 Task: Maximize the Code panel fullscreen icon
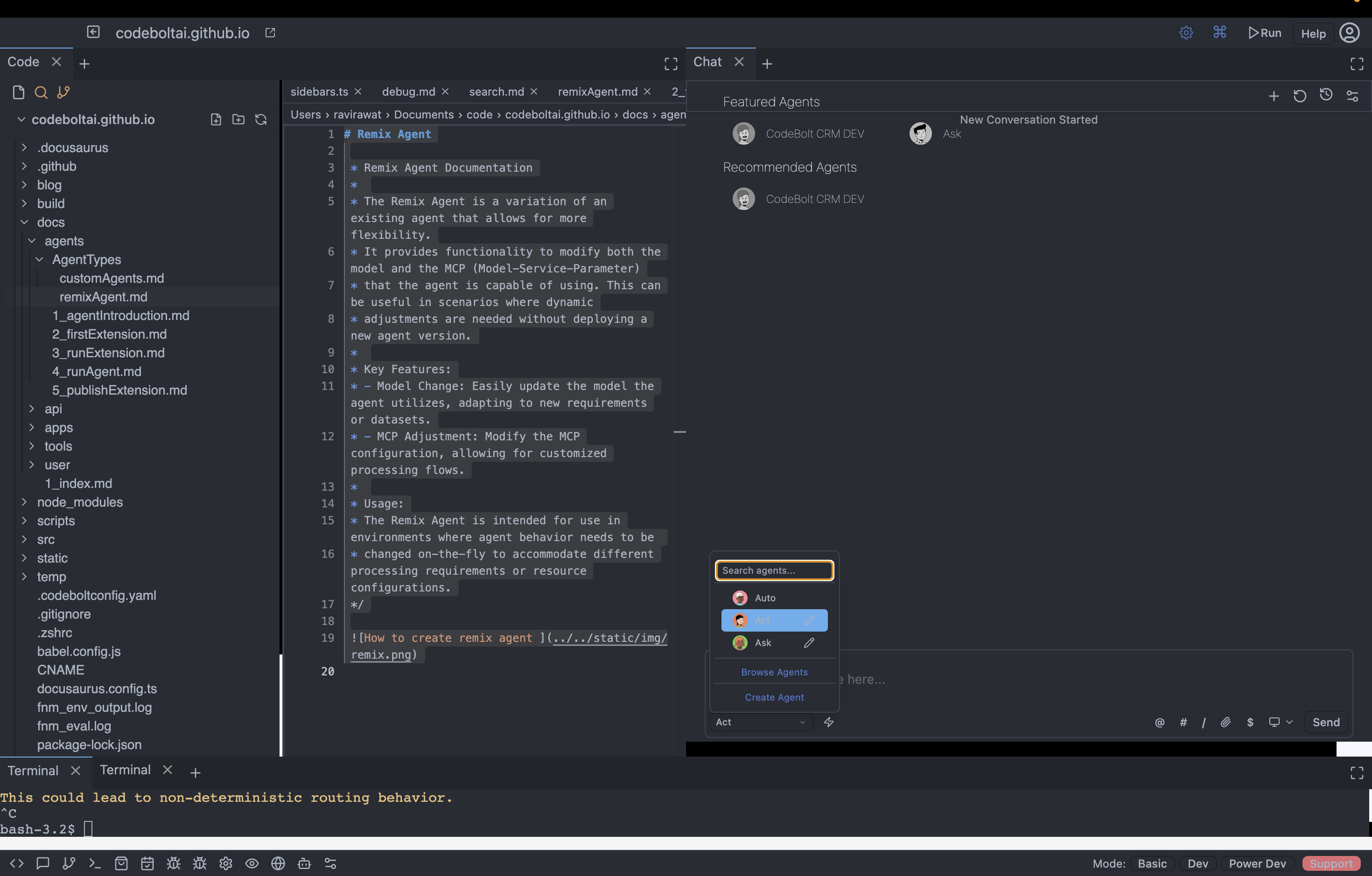[x=671, y=64]
